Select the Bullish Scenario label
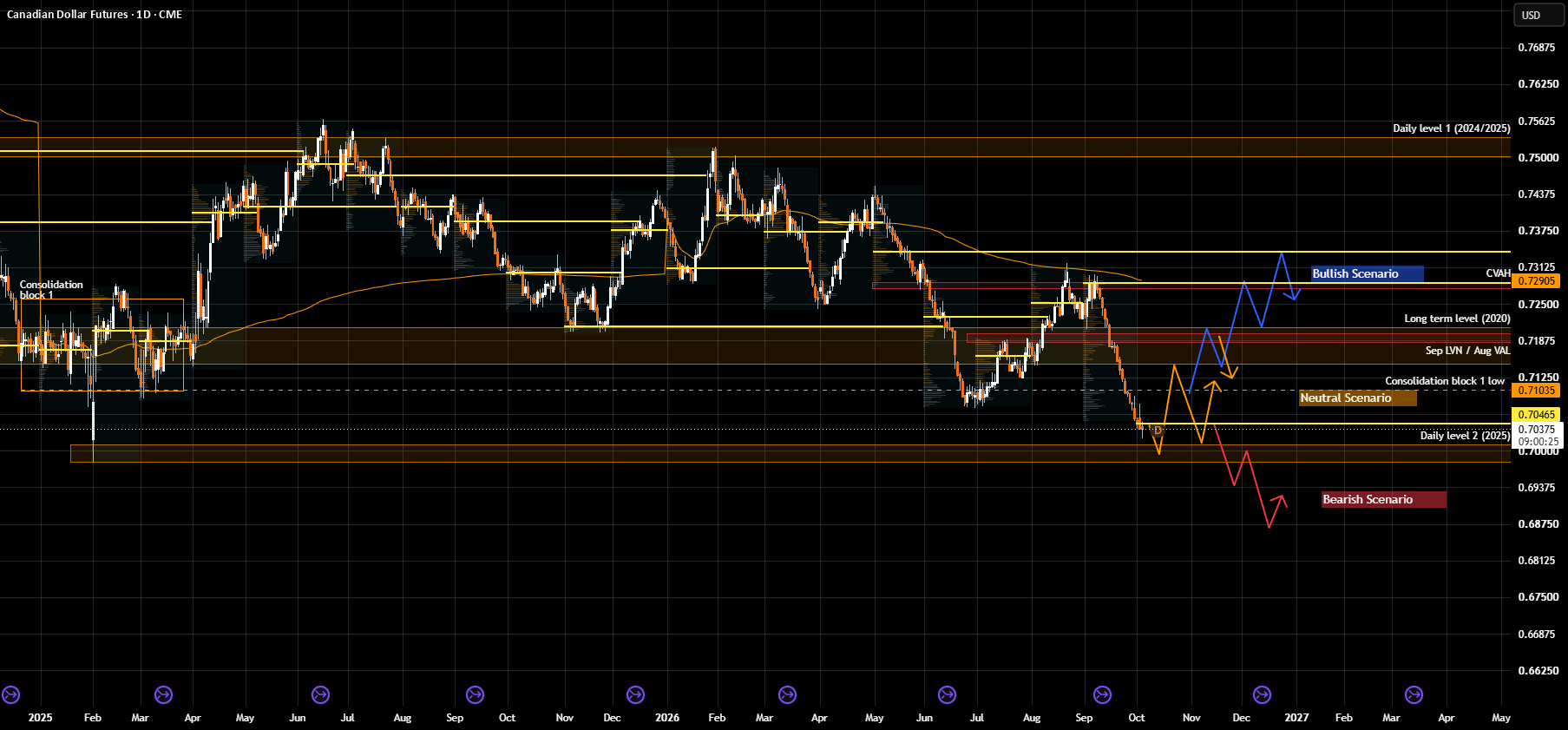1568x730 pixels. click(1367, 273)
